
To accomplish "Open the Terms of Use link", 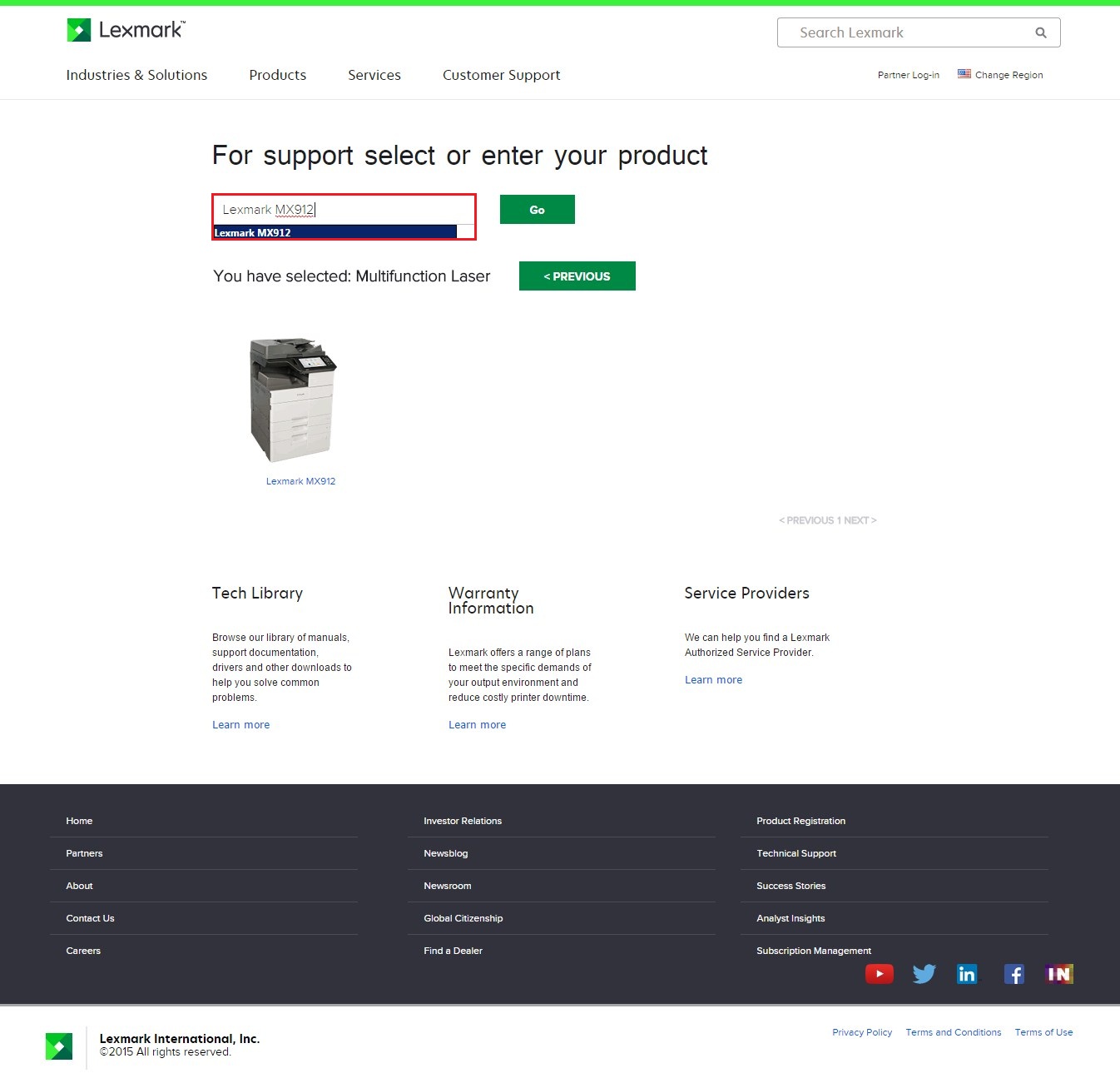I will (1043, 1032).
